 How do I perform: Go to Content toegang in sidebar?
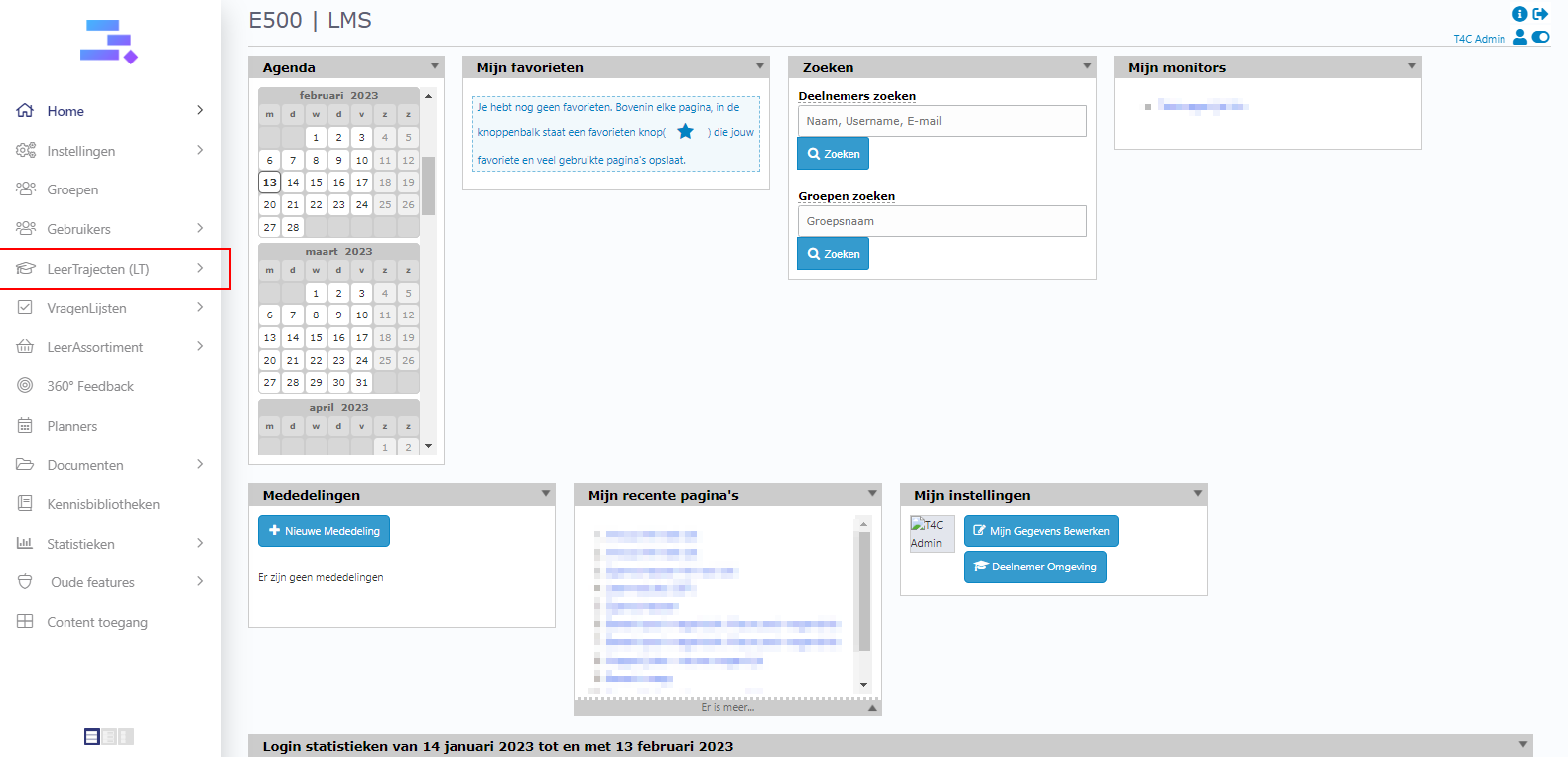[x=96, y=622]
